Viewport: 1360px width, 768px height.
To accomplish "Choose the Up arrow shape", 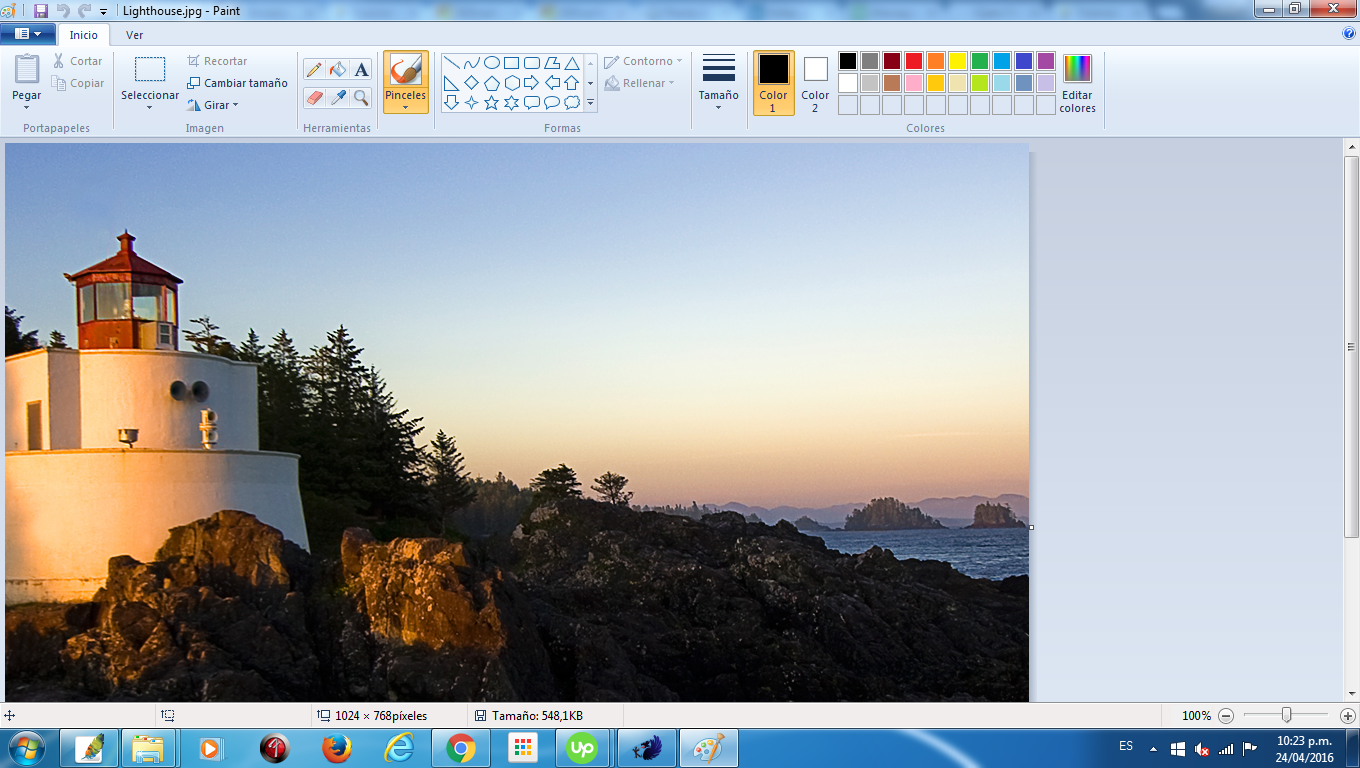I will point(572,83).
